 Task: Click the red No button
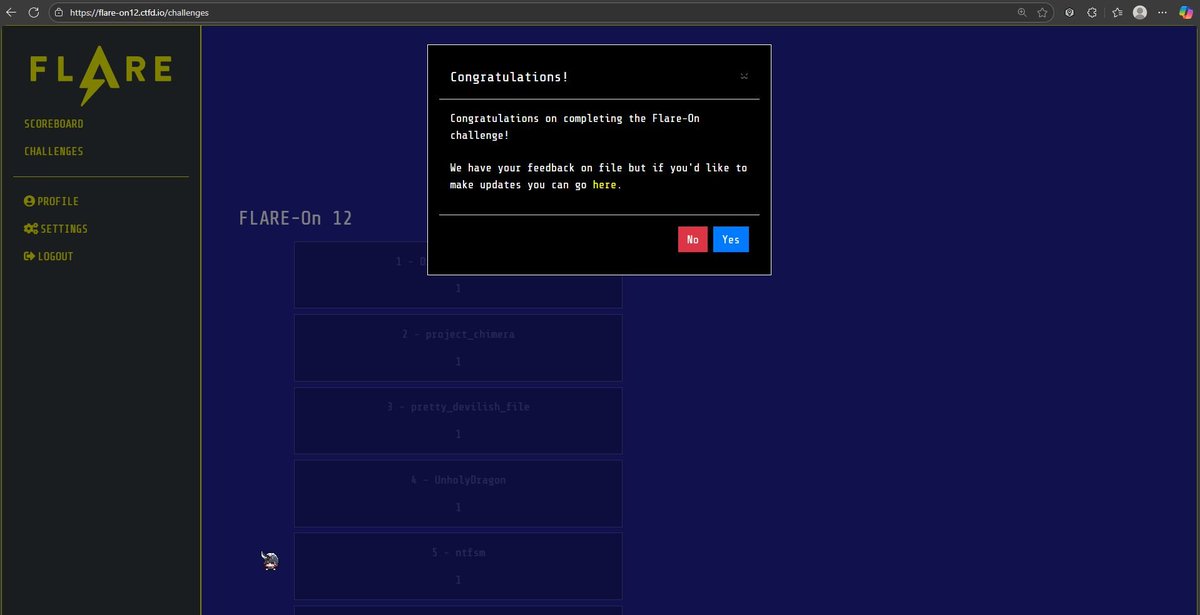692,239
